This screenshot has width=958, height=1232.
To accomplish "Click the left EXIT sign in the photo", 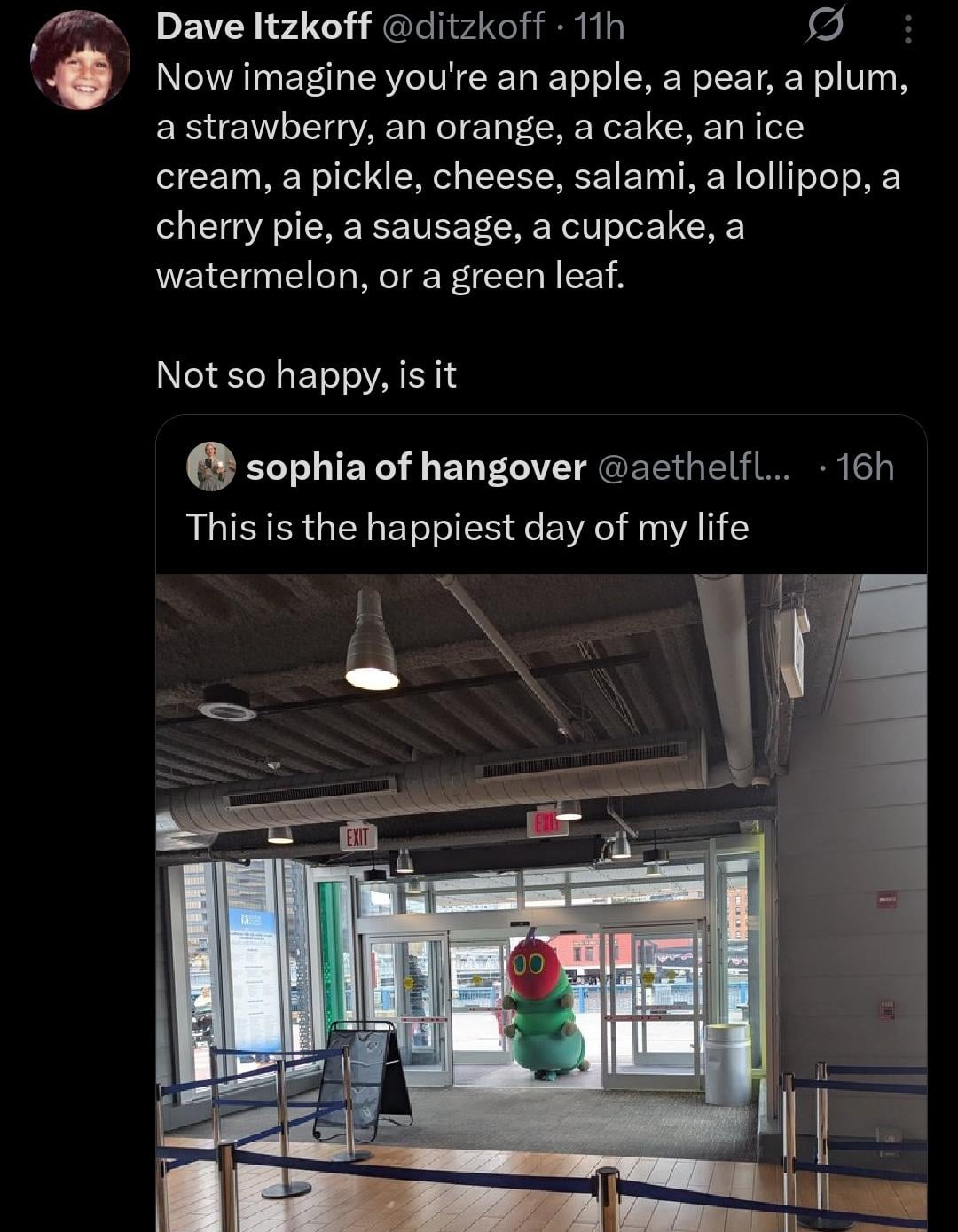I will coord(358,836).
